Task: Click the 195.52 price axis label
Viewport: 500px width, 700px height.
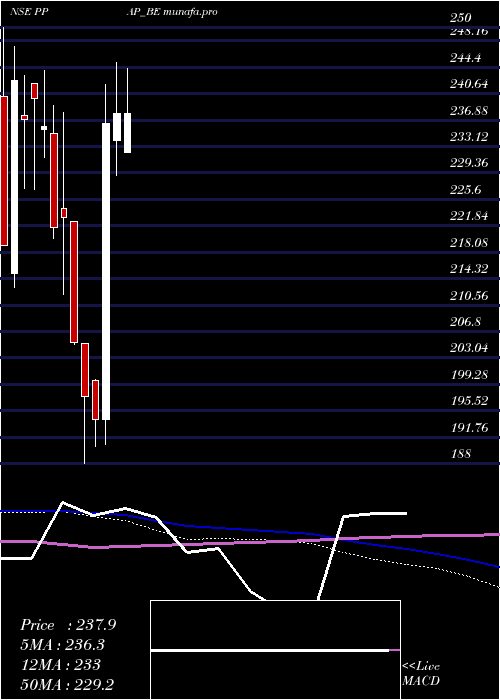Action: [469, 401]
